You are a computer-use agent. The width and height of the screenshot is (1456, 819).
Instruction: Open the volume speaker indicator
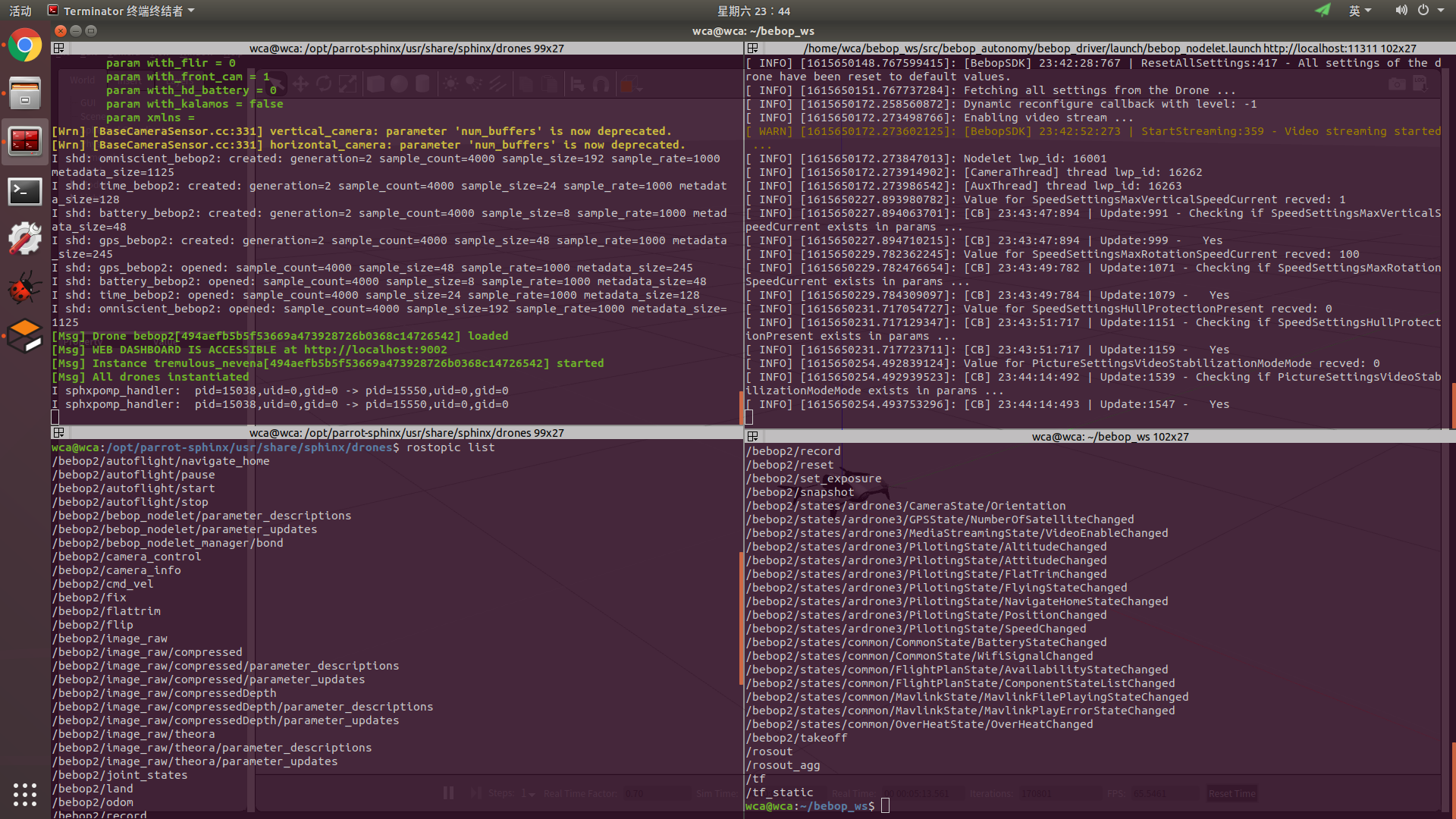[x=1401, y=10]
